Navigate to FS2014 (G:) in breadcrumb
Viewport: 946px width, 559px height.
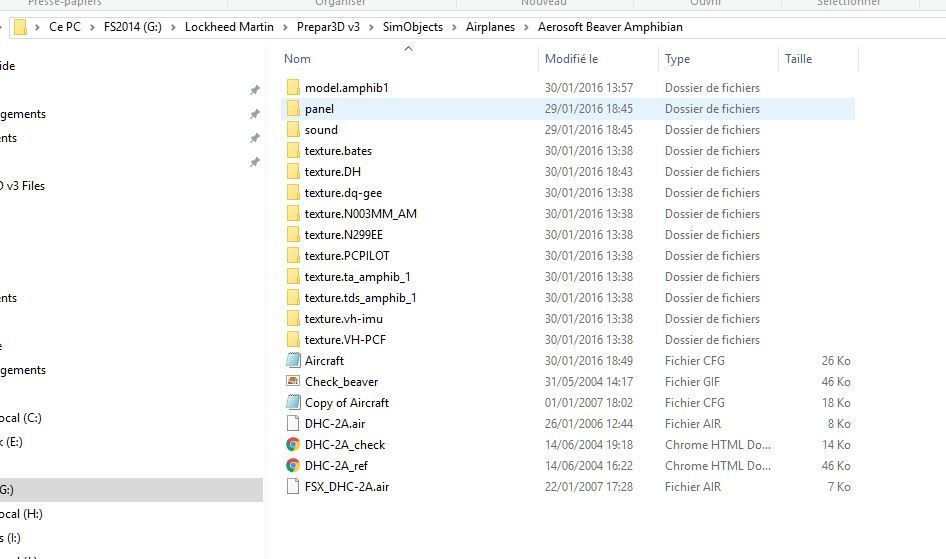(x=133, y=27)
